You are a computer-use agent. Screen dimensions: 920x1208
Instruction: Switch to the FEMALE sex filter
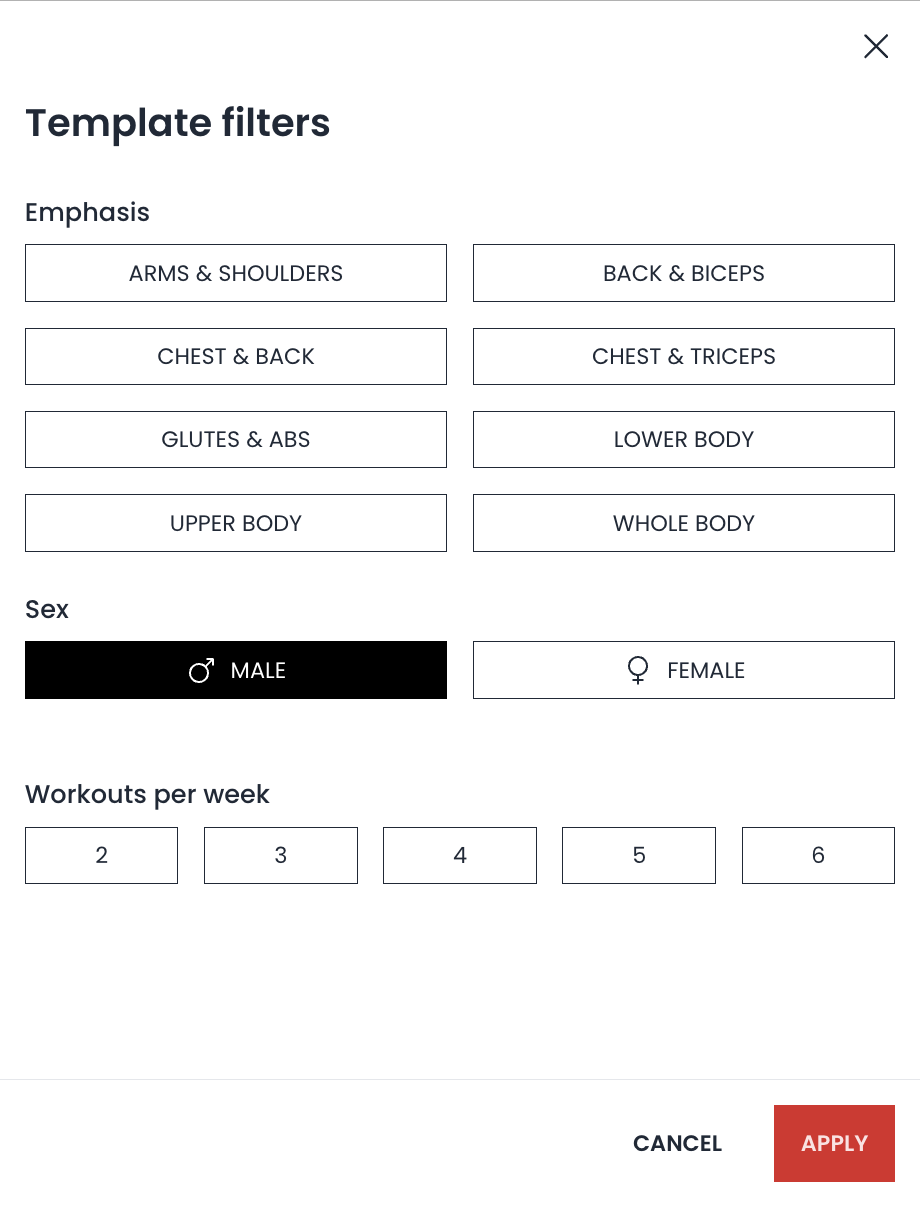tap(683, 670)
